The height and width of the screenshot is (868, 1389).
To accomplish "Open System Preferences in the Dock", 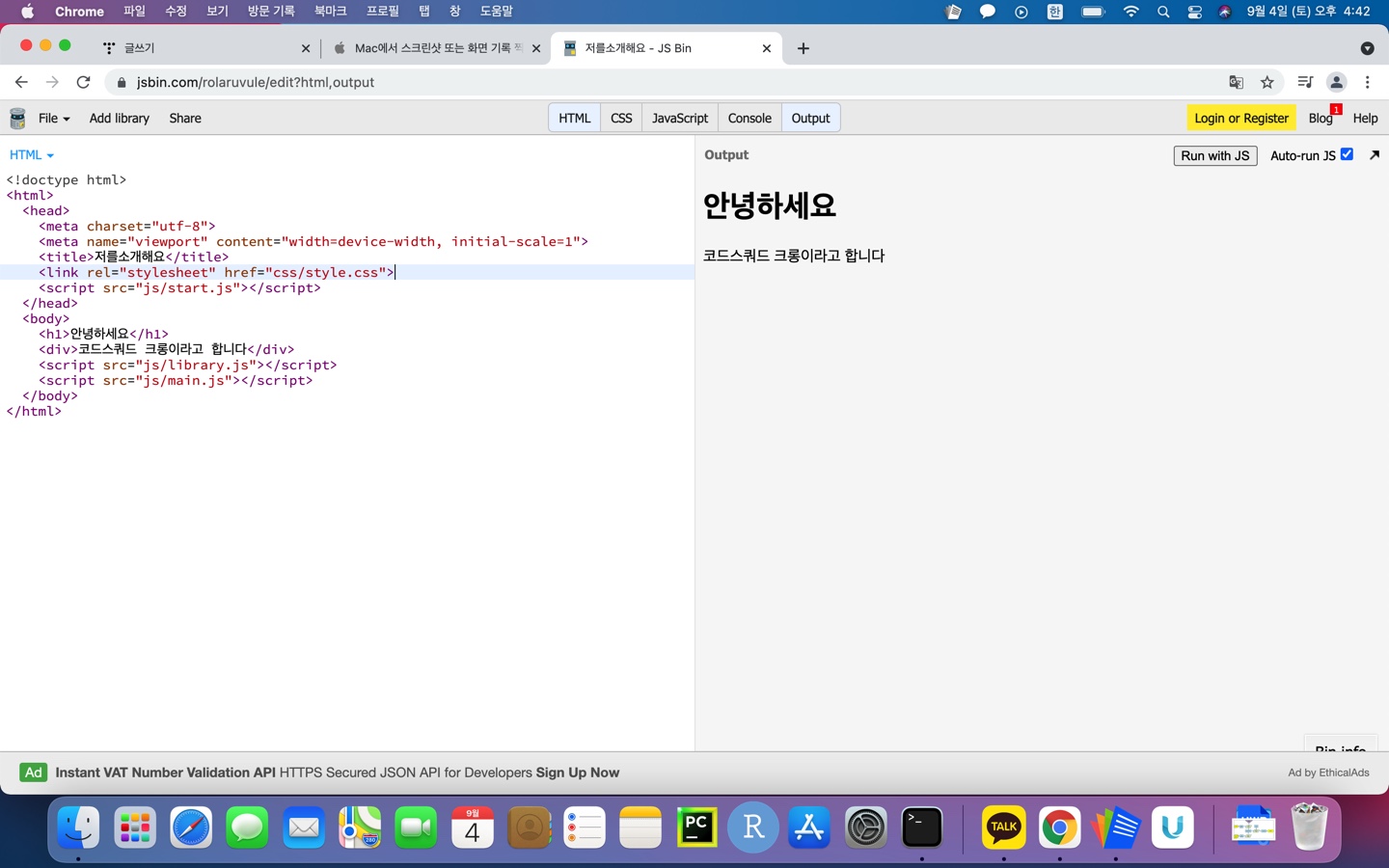I will click(865, 827).
